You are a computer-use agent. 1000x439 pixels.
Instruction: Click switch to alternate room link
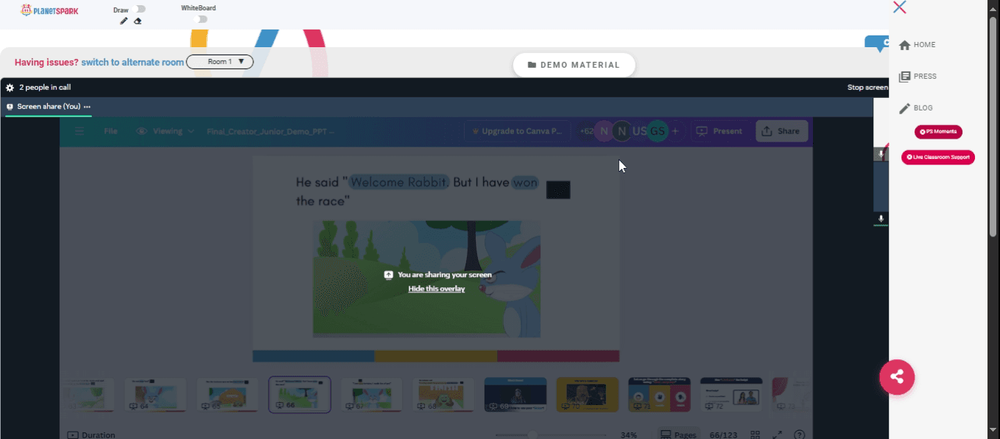[x=133, y=62]
